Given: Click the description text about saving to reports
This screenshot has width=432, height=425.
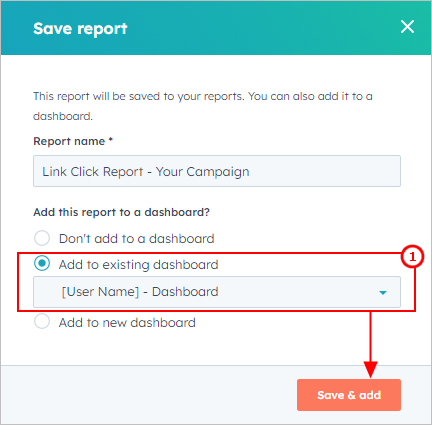Looking at the screenshot, I should click(203, 106).
